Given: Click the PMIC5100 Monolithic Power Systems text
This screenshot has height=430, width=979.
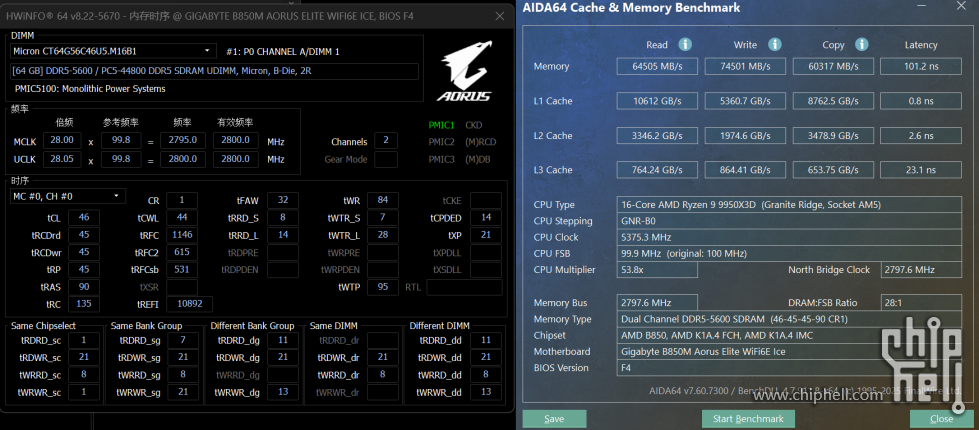Looking at the screenshot, I should point(90,89).
